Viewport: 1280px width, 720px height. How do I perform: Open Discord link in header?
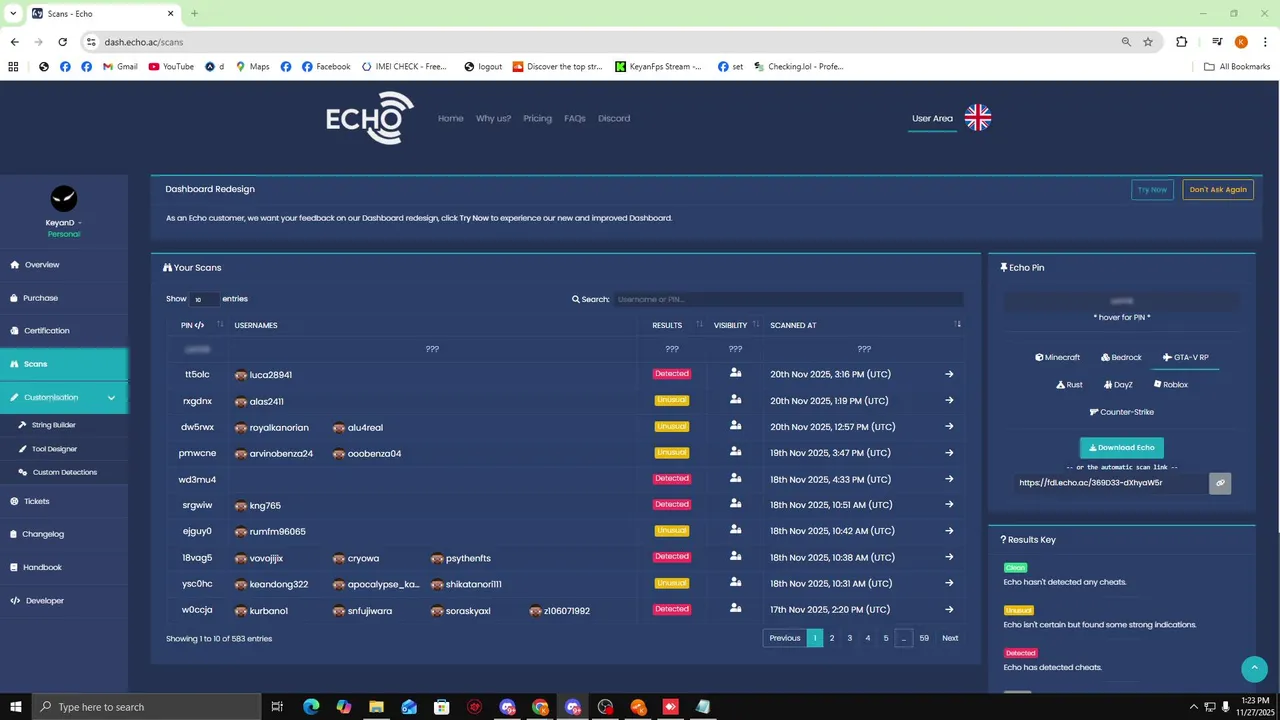click(x=614, y=118)
